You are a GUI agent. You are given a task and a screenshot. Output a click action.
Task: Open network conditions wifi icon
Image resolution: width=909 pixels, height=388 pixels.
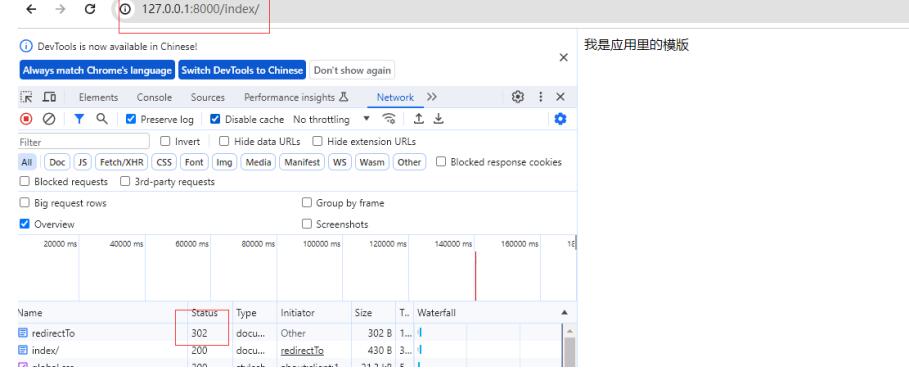click(x=389, y=119)
